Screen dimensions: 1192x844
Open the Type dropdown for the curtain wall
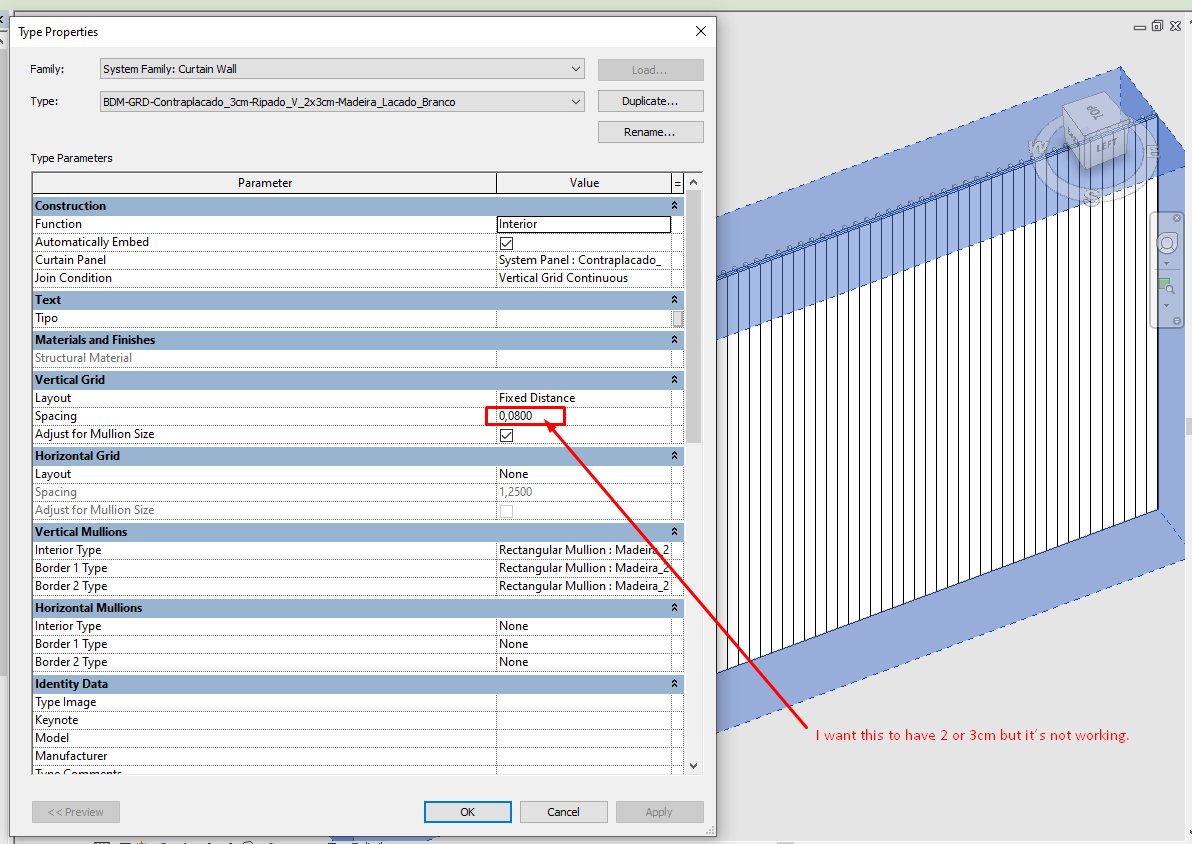click(x=576, y=101)
